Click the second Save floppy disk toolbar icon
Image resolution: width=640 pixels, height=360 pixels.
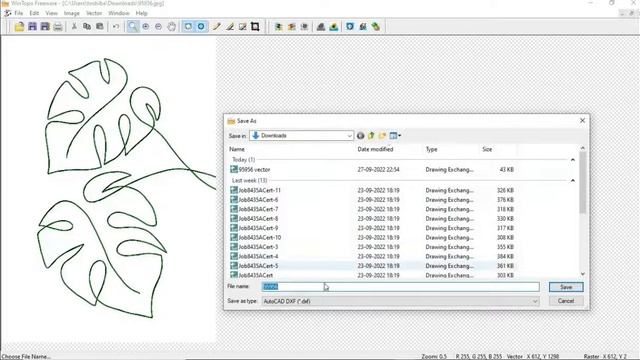pos(45,27)
